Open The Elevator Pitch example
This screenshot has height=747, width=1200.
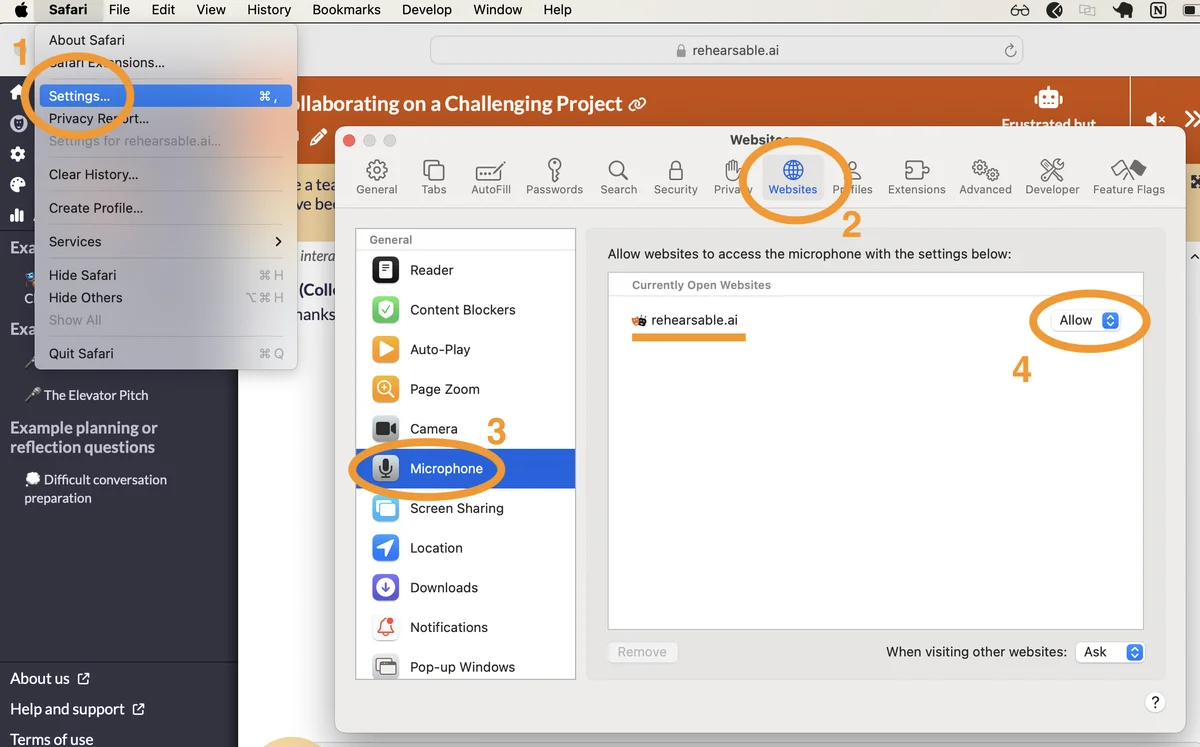point(86,395)
